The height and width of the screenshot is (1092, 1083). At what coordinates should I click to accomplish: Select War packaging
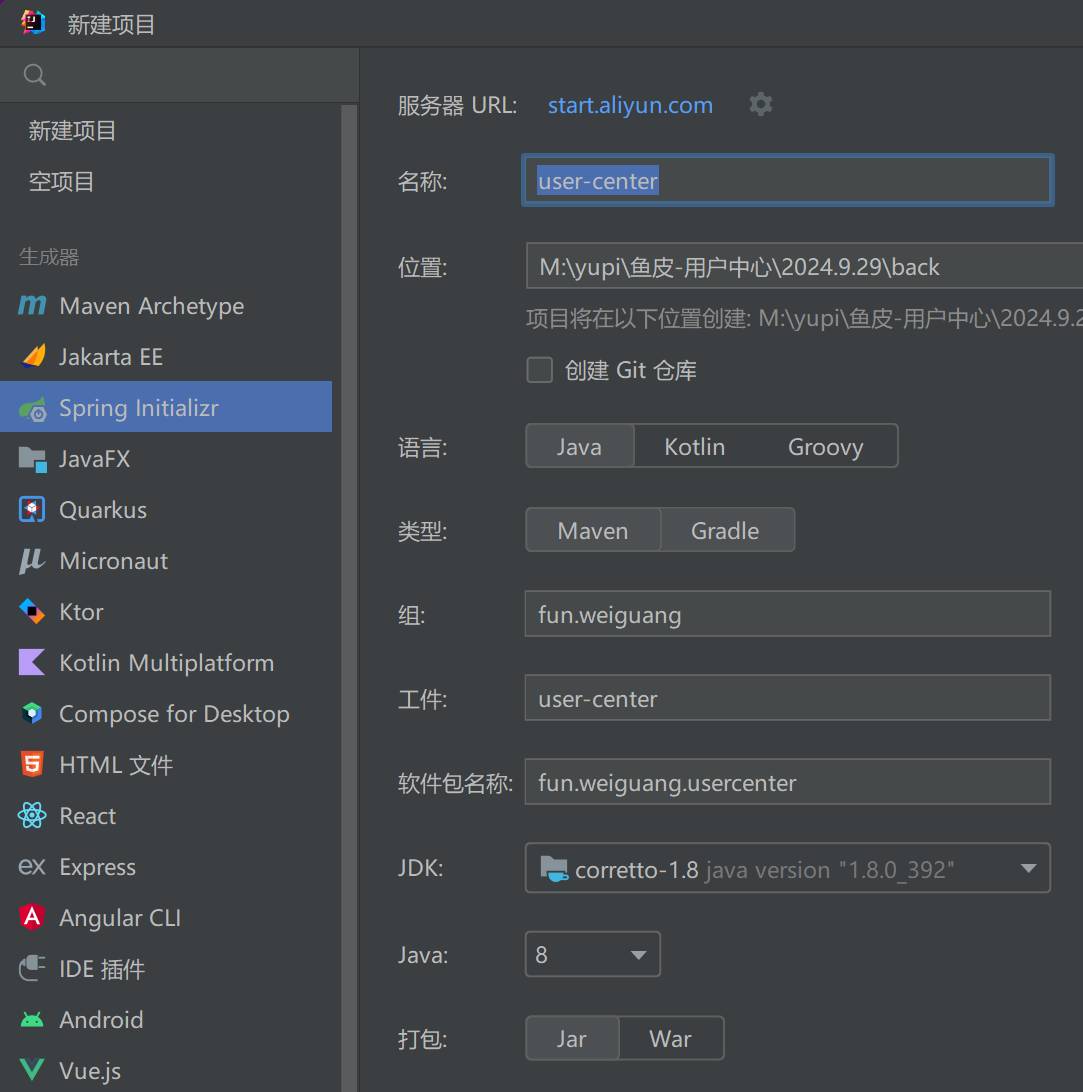tap(670, 1038)
